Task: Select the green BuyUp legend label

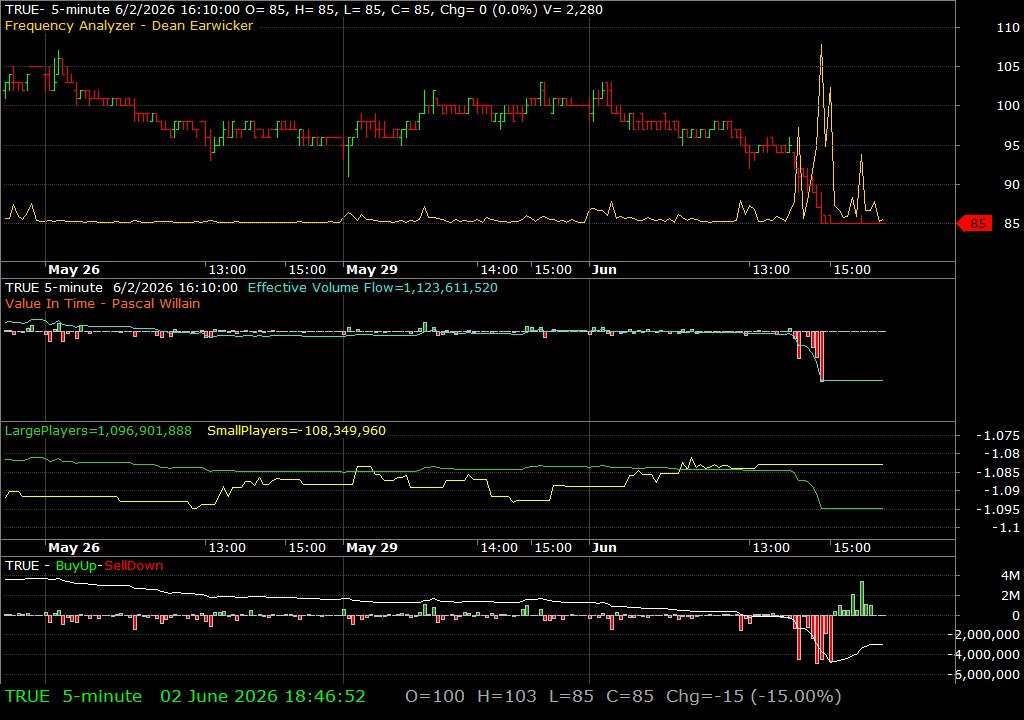Action: (x=76, y=565)
